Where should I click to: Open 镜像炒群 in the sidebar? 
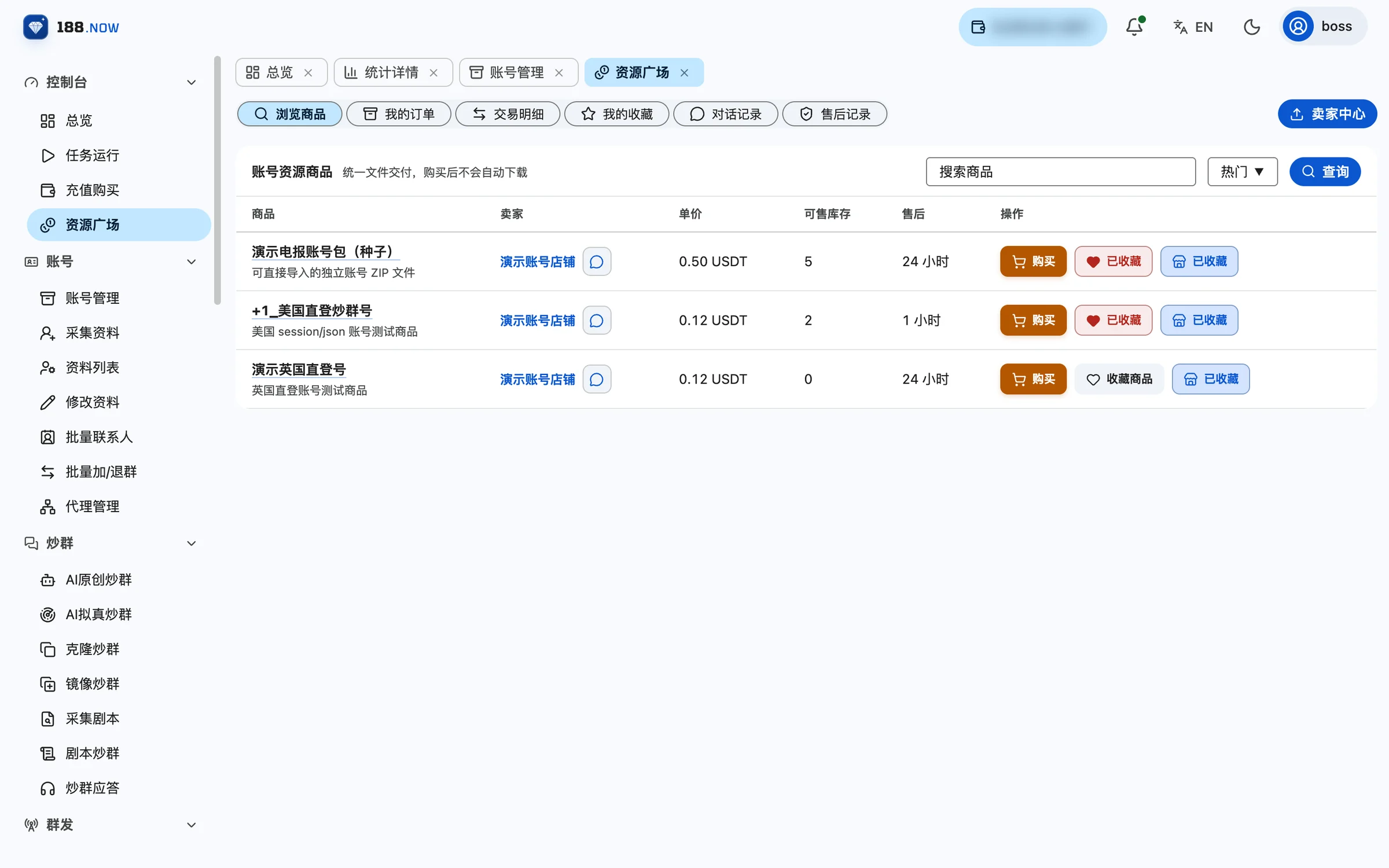click(119, 683)
